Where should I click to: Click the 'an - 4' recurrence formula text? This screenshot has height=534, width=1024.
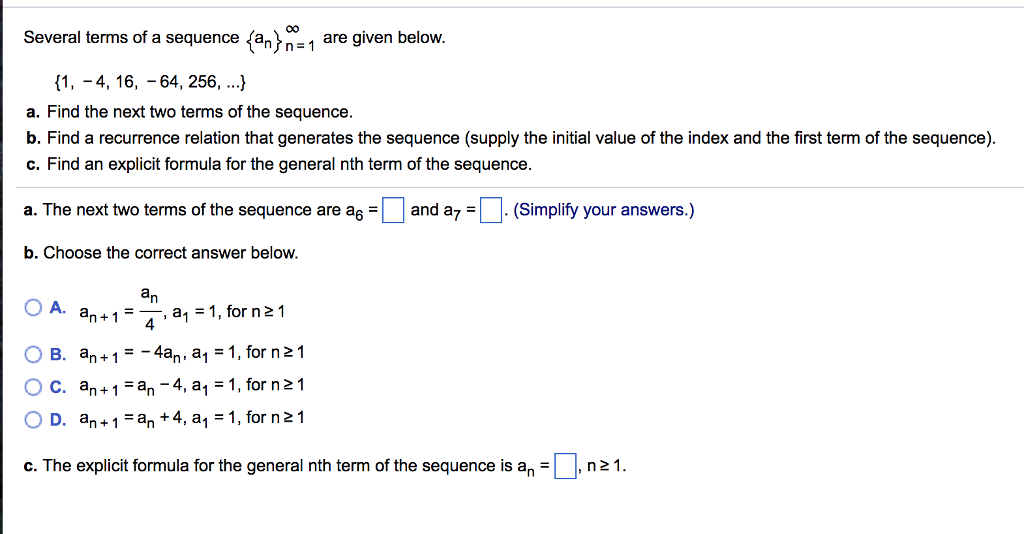click(160, 386)
